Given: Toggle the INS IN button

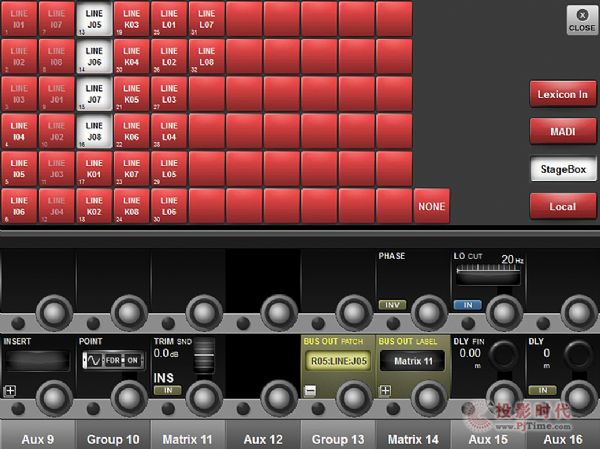Looking at the screenshot, I should [163, 390].
